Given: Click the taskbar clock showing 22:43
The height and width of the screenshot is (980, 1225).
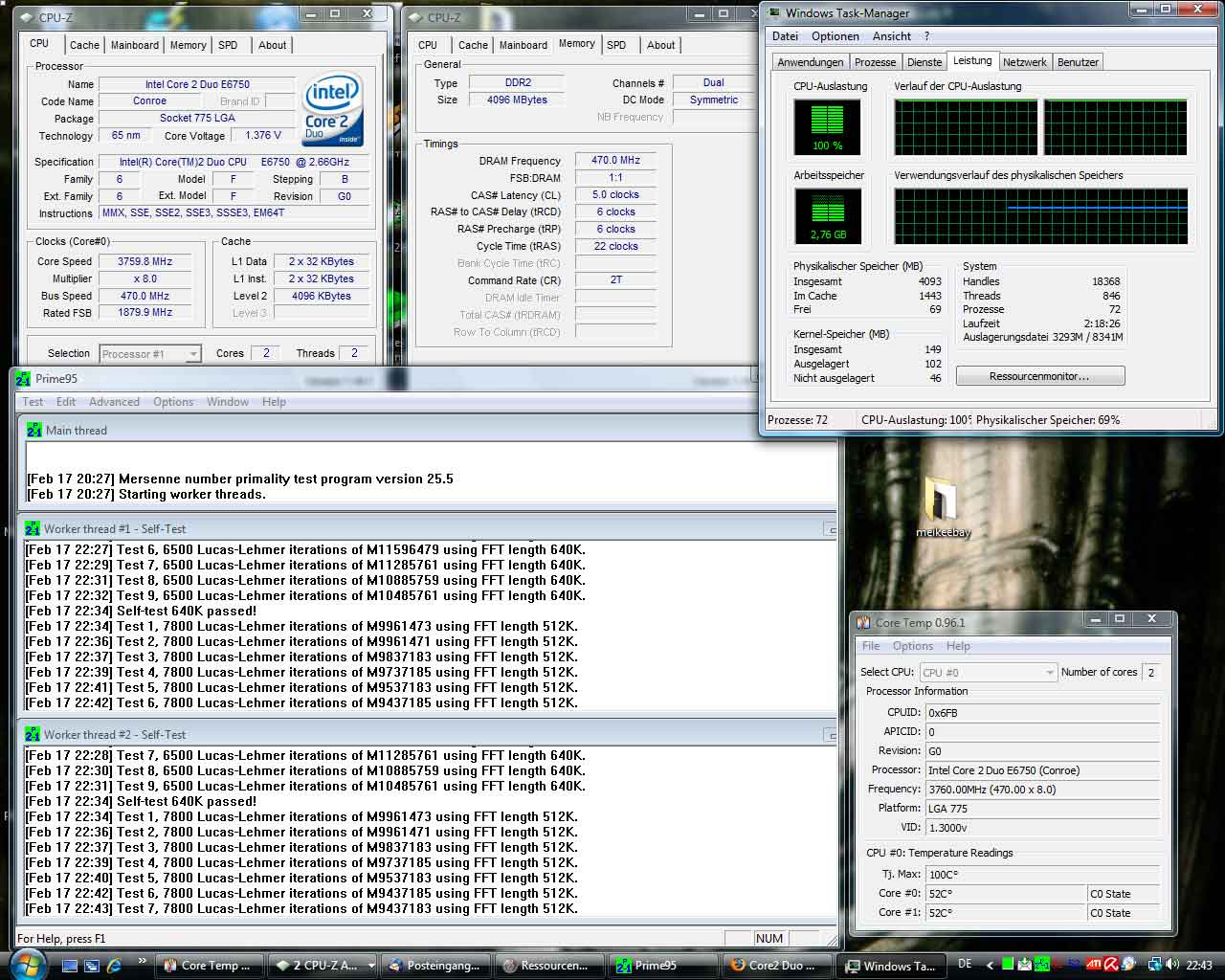Looking at the screenshot, I should tap(1198, 966).
